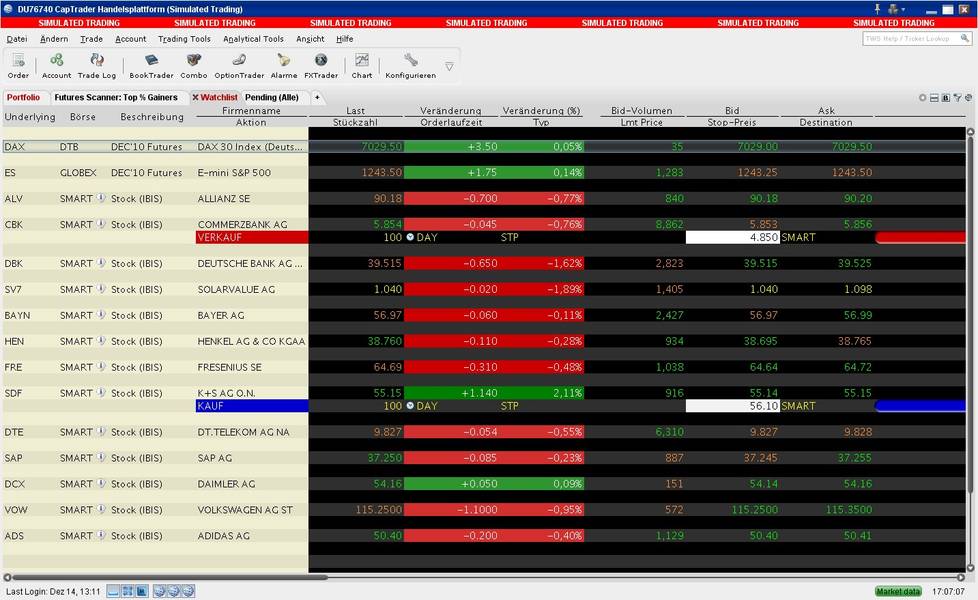The height and width of the screenshot is (600, 978).
Task: Click info icon next to VOW SMART
Action: coord(100,509)
